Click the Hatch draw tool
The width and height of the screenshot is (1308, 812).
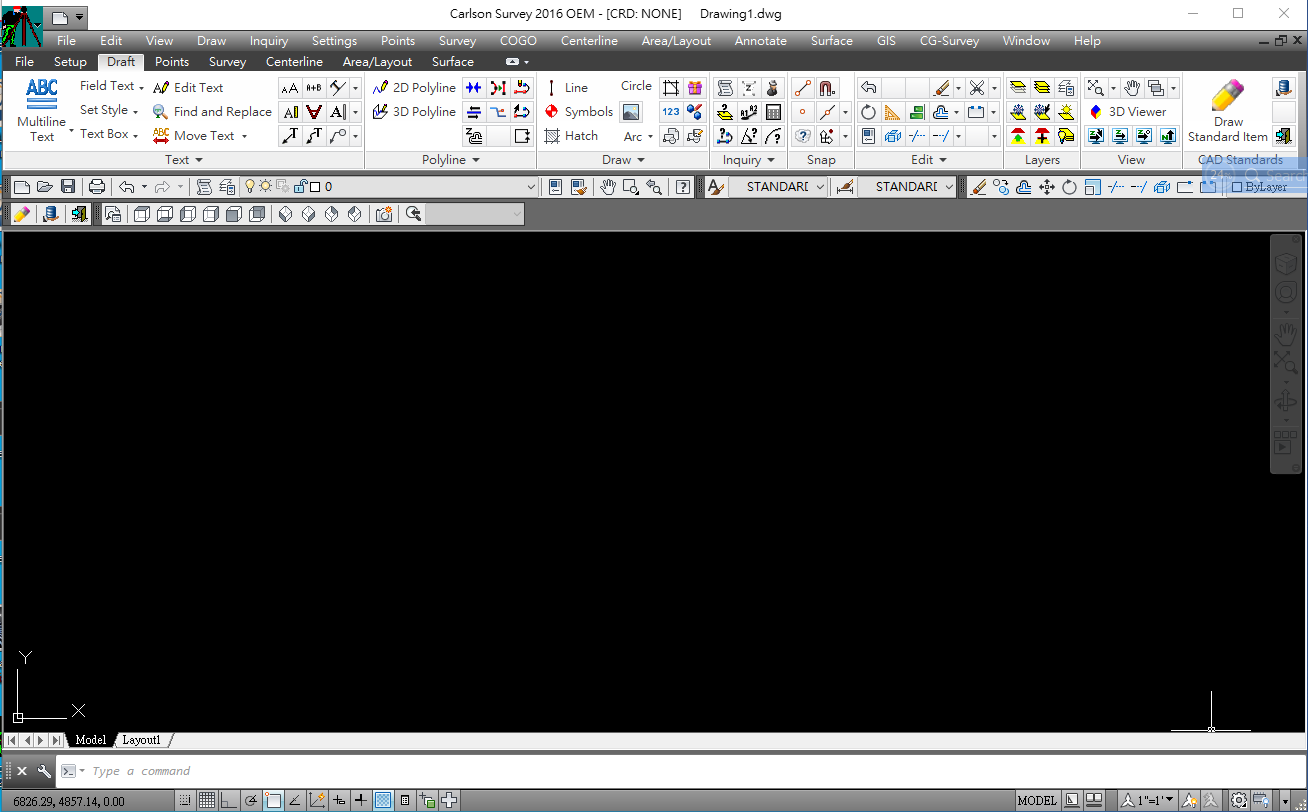pyautogui.click(x=571, y=136)
